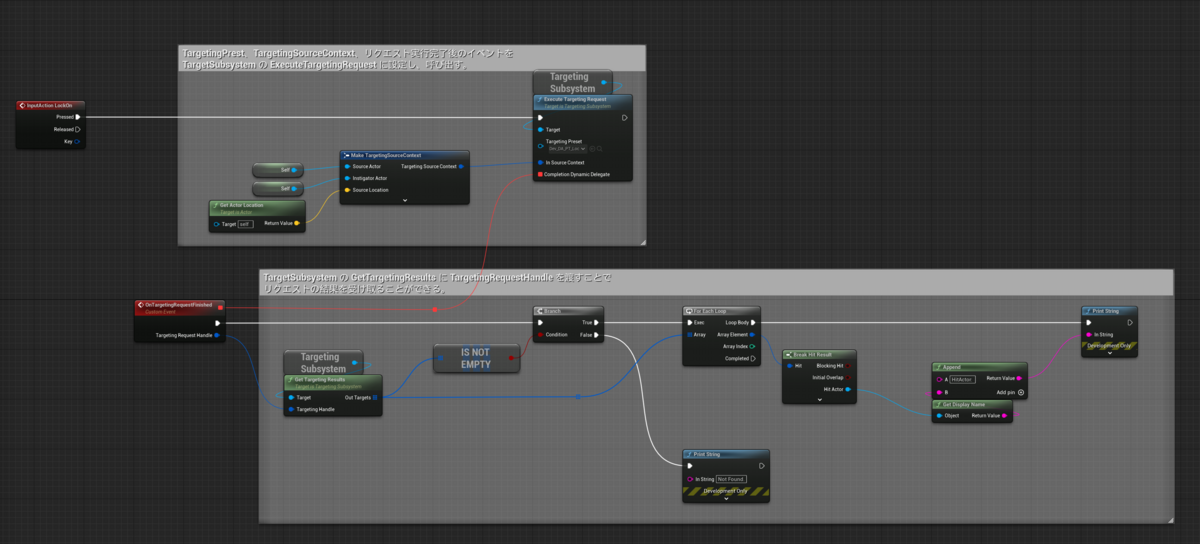Image resolution: width=1200 pixels, height=544 pixels.
Task: Click the B input pin on Append
Action: 938,392
